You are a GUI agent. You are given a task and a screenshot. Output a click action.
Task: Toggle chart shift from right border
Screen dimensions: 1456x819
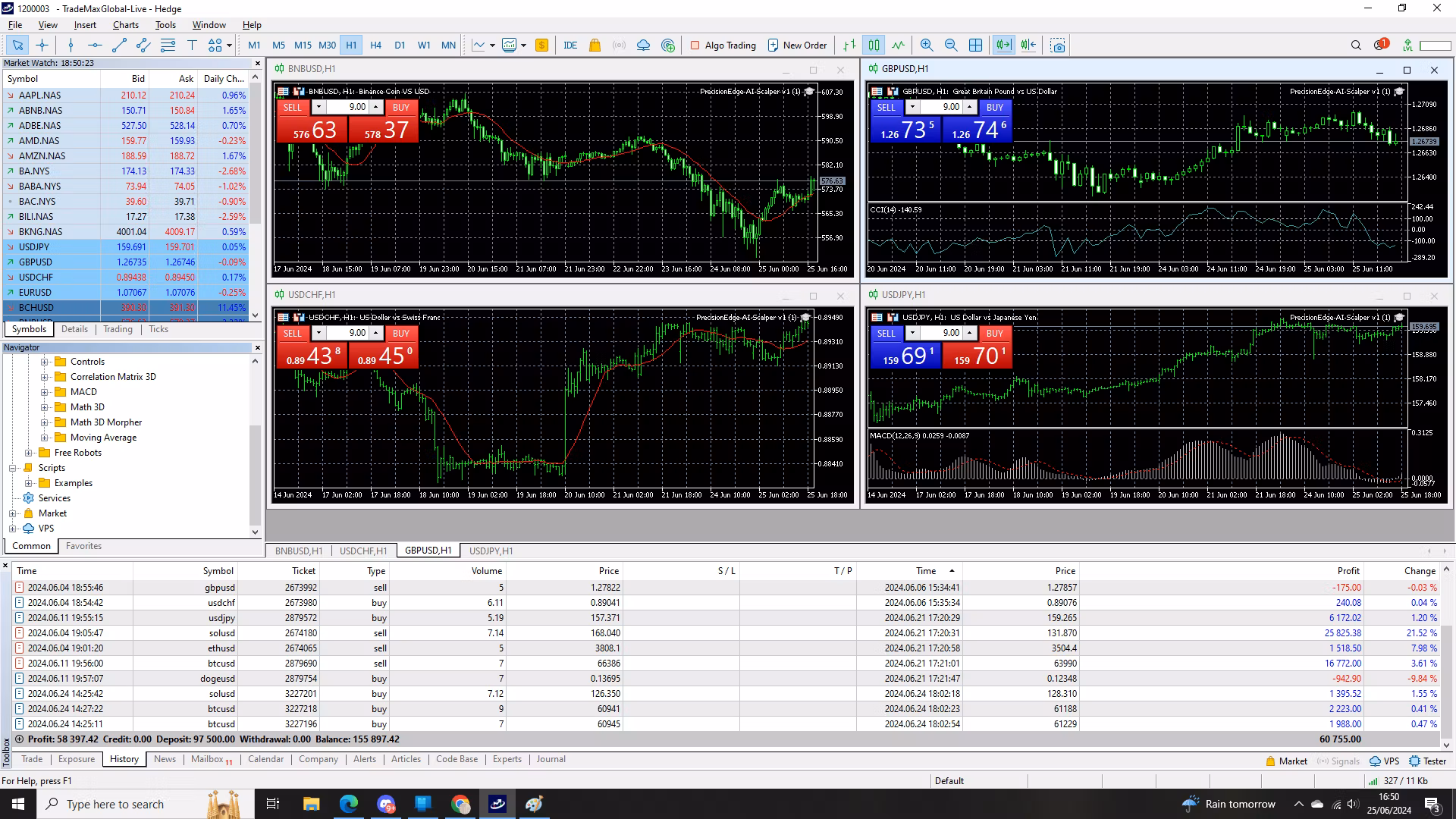(x=1028, y=45)
